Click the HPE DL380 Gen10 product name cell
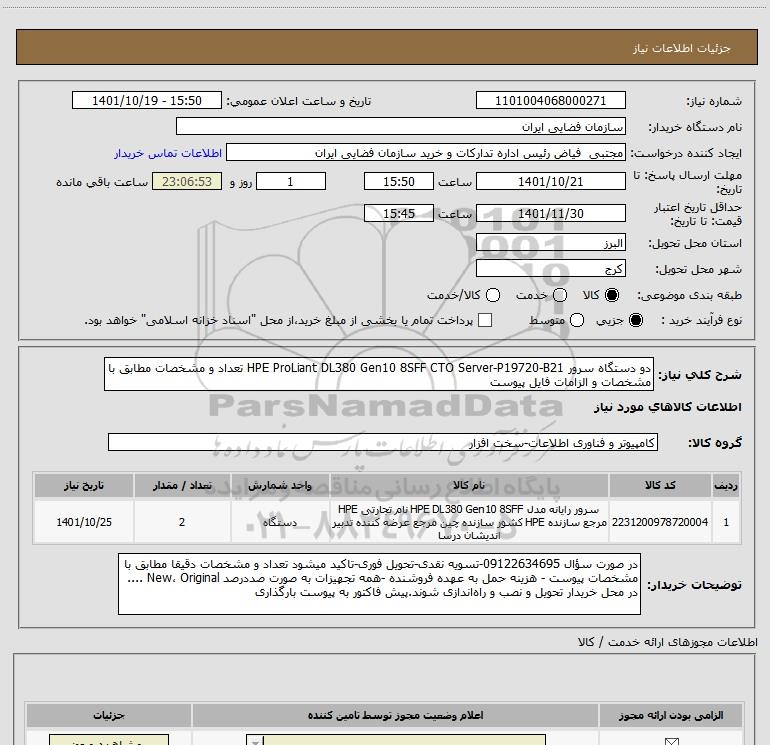 pyautogui.click(x=468, y=522)
